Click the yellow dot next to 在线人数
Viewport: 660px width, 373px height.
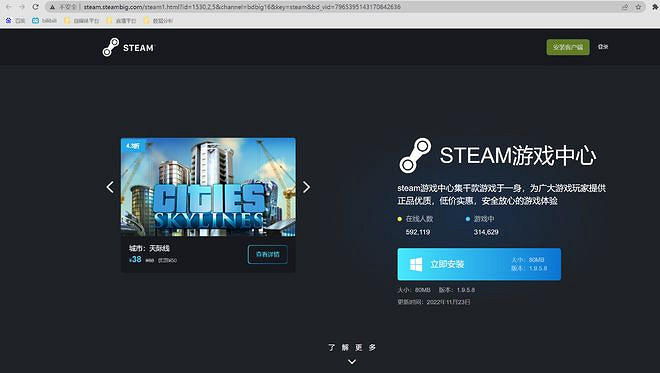399,219
